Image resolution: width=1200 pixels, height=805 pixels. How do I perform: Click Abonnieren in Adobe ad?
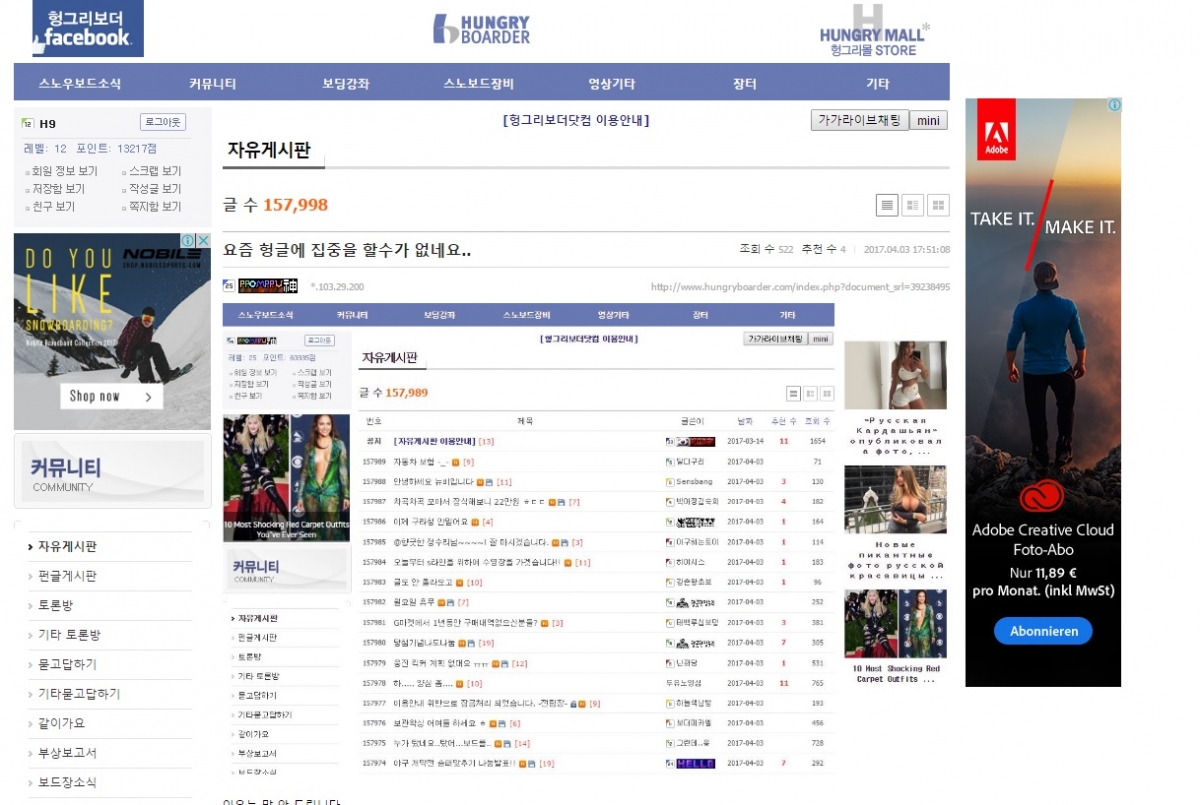(x=1043, y=631)
